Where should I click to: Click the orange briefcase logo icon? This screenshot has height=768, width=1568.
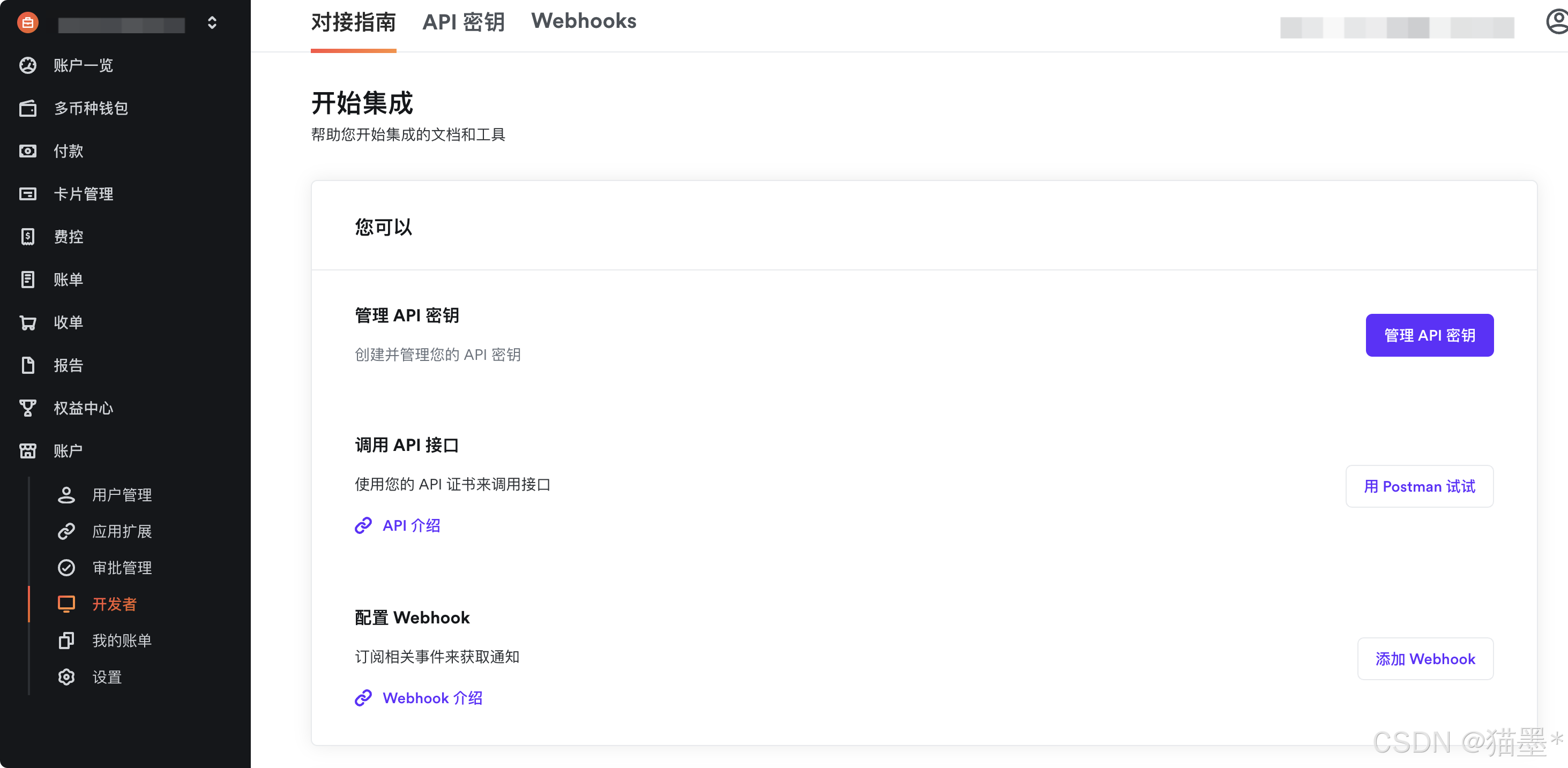click(x=27, y=23)
